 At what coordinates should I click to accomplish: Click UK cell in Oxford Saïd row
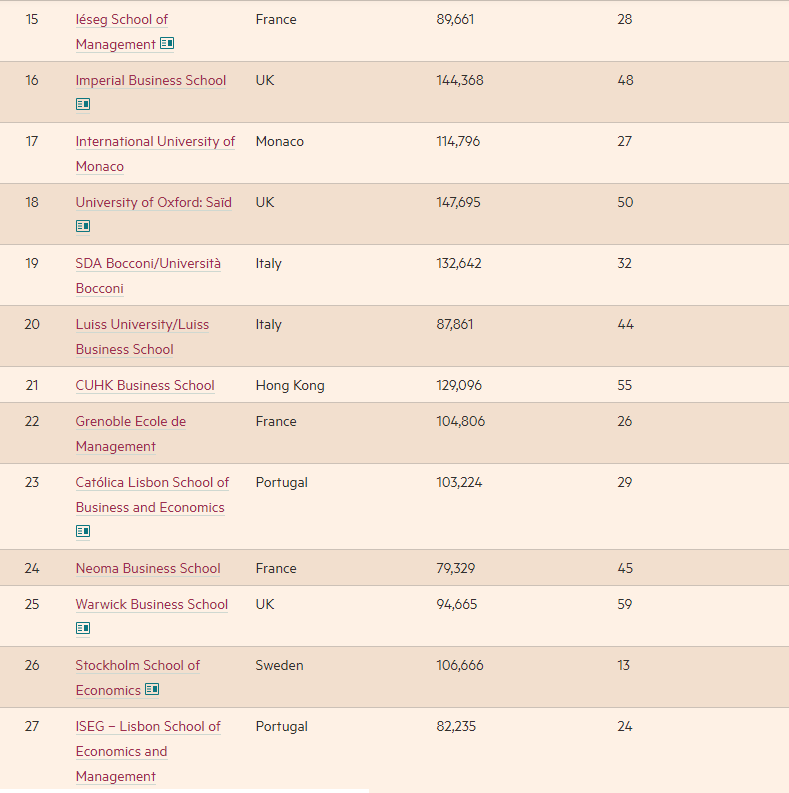(265, 202)
